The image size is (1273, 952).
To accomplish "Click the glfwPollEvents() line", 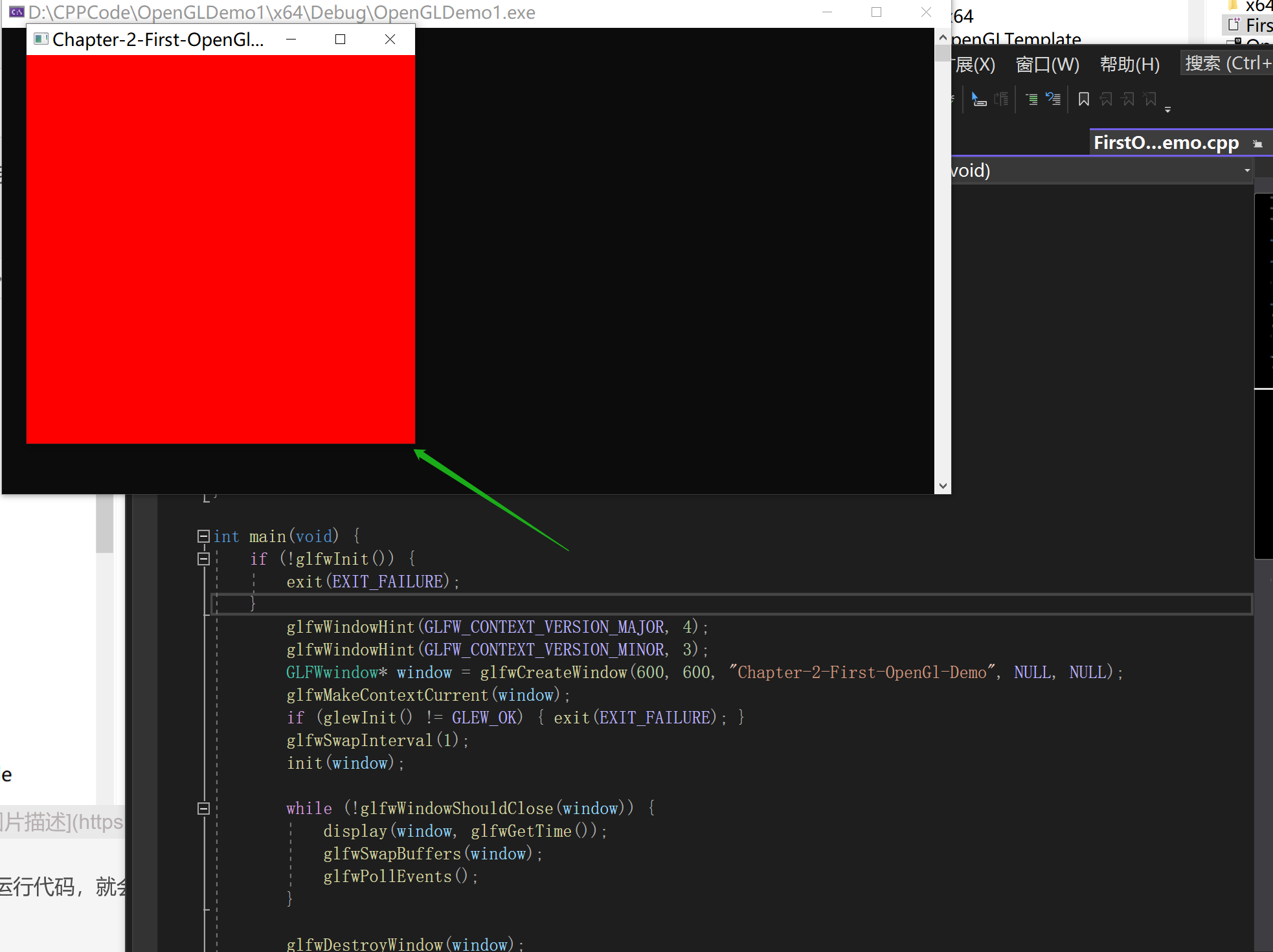I will (x=401, y=876).
